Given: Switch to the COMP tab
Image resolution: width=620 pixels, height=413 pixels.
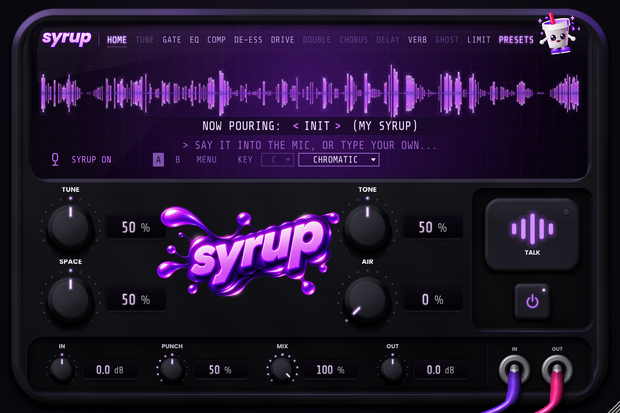Looking at the screenshot, I should pos(216,40).
